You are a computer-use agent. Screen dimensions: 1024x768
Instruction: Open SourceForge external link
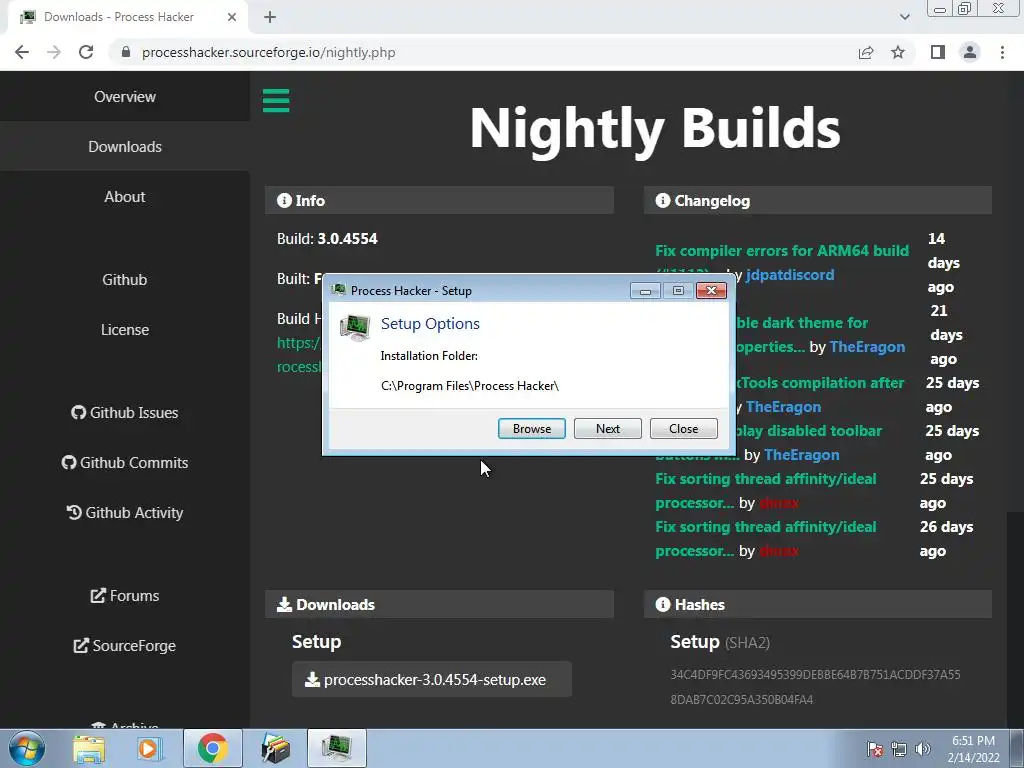[x=125, y=646]
